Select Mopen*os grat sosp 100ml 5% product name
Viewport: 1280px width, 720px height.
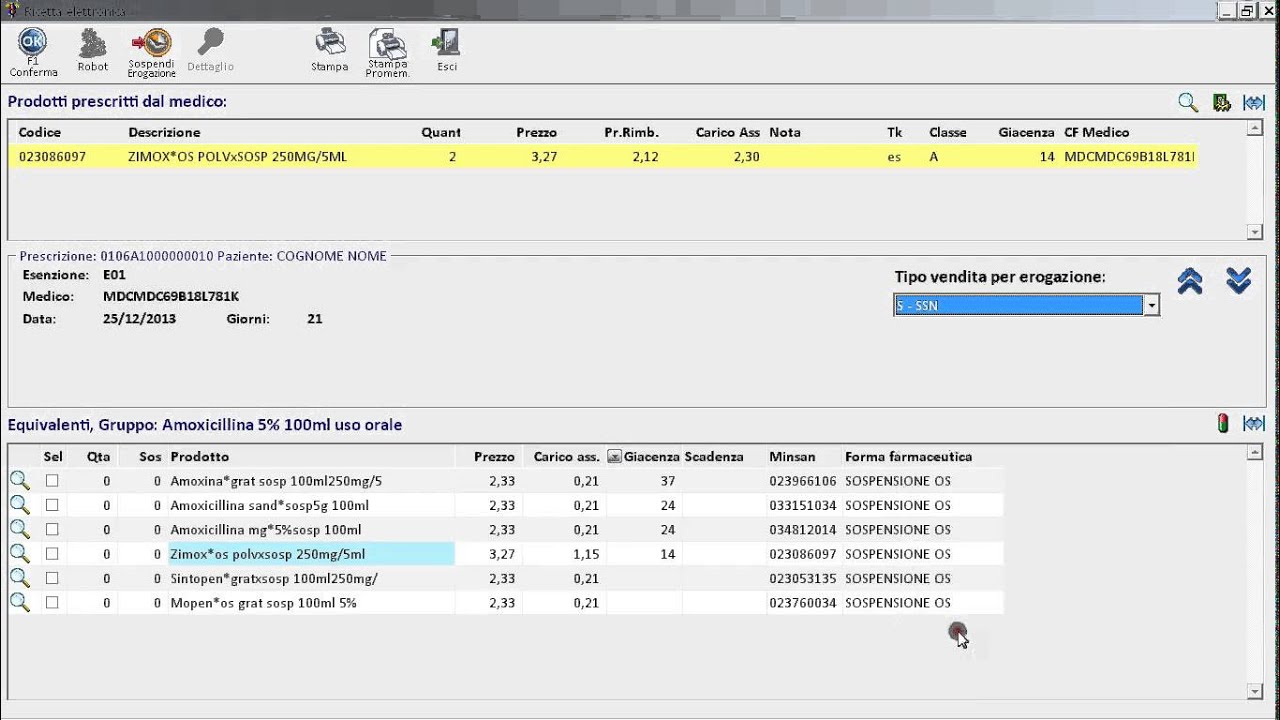(x=263, y=602)
